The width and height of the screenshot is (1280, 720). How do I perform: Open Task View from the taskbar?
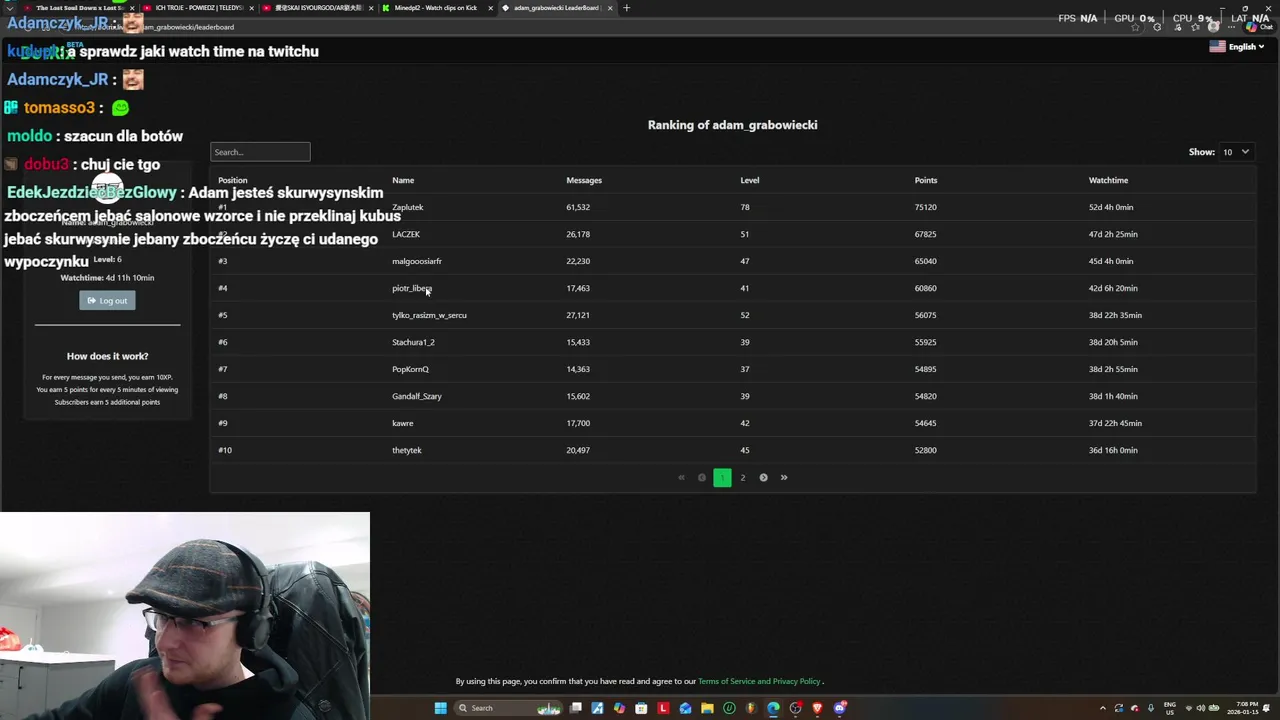point(575,708)
